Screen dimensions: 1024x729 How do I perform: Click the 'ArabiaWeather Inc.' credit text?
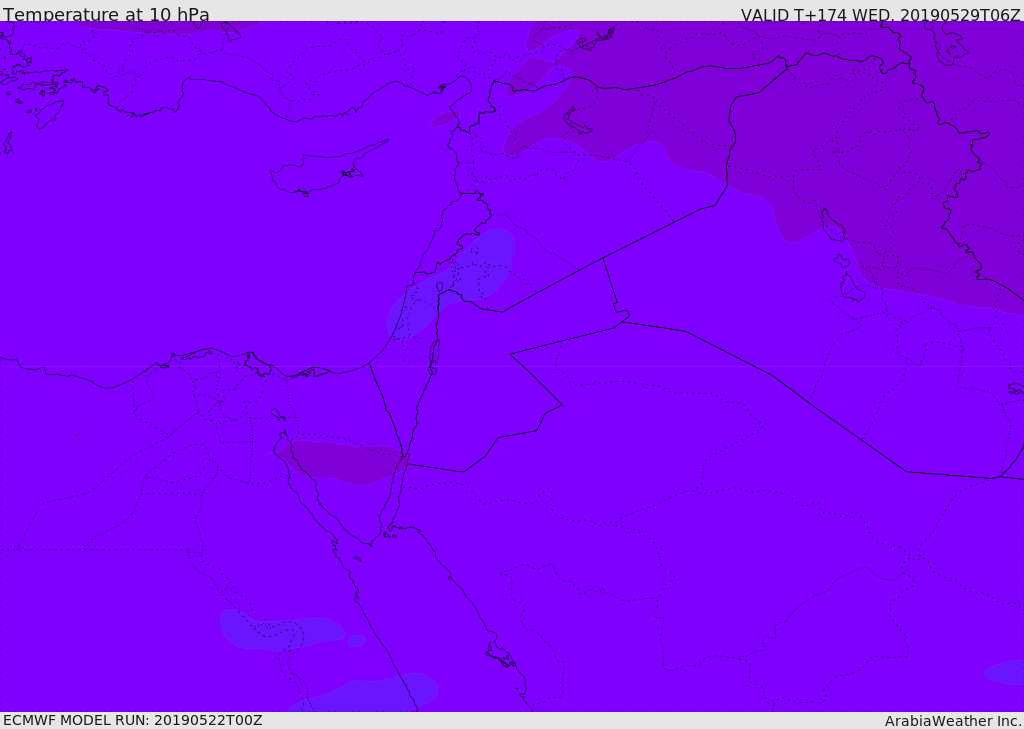pyautogui.click(x=952, y=721)
